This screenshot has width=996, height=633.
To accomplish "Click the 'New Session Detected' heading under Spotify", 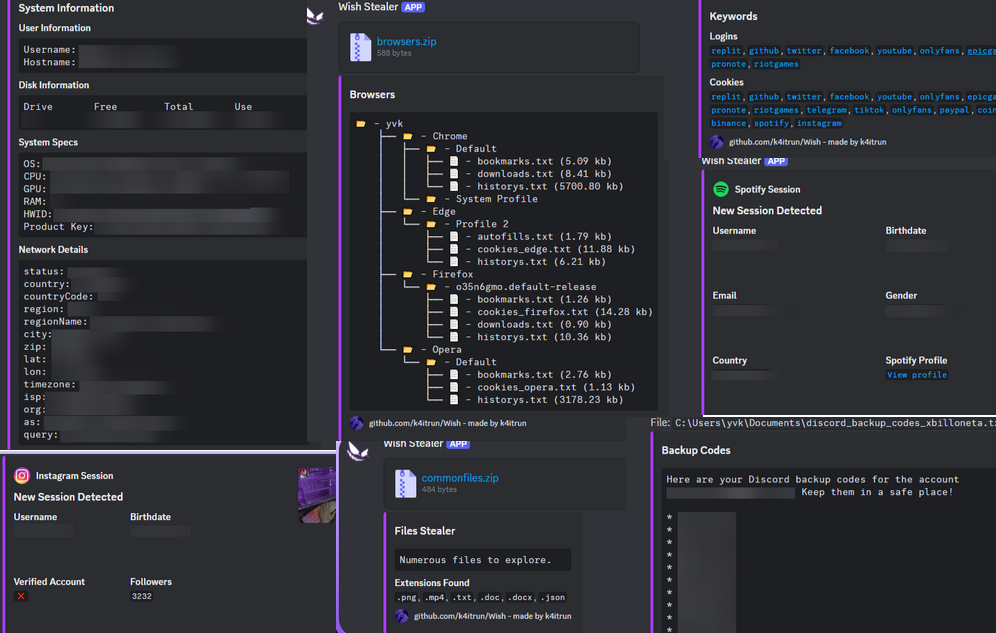I will tap(767, 211).
